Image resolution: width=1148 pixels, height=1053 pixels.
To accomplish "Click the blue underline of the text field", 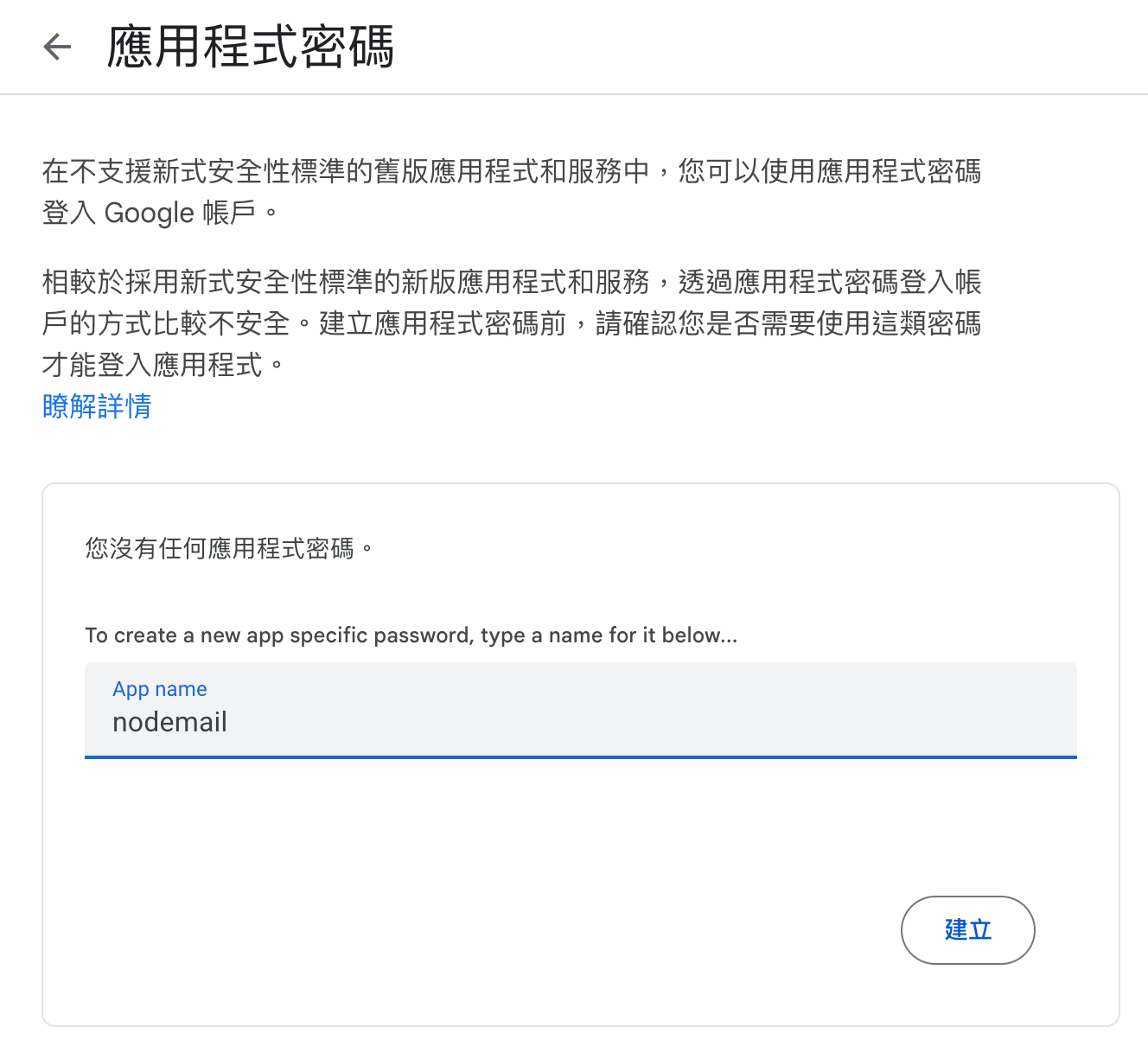I will click(579, 757).
